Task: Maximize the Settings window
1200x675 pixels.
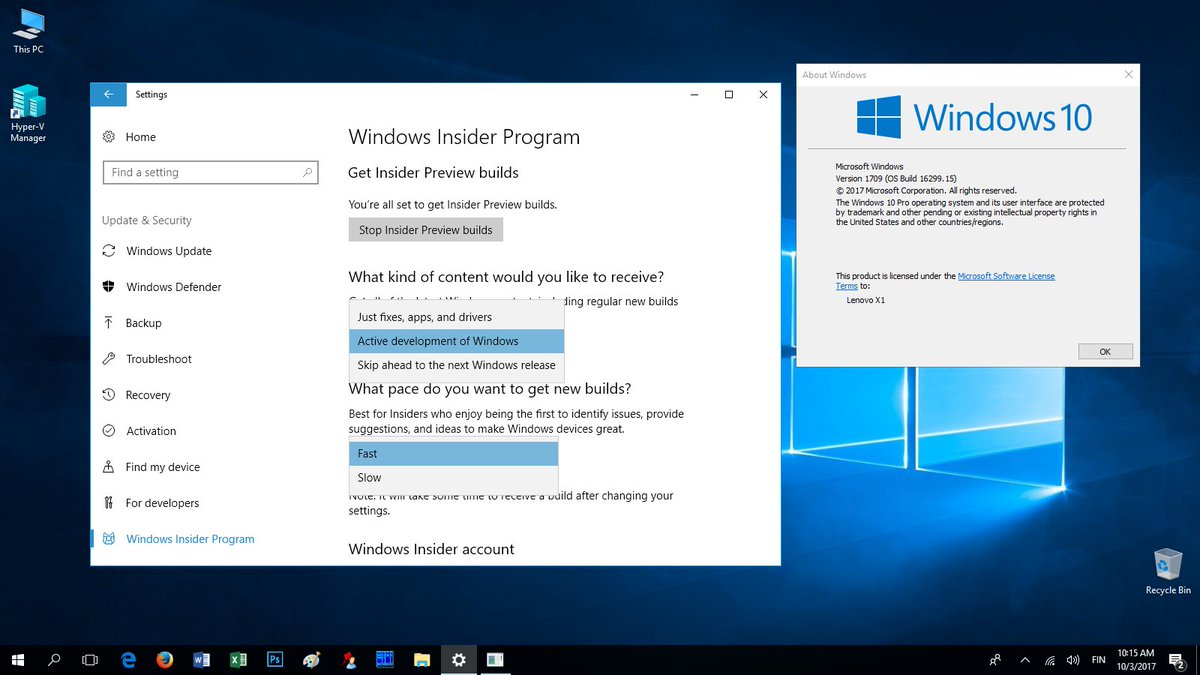Action: (x=729, y=94)
